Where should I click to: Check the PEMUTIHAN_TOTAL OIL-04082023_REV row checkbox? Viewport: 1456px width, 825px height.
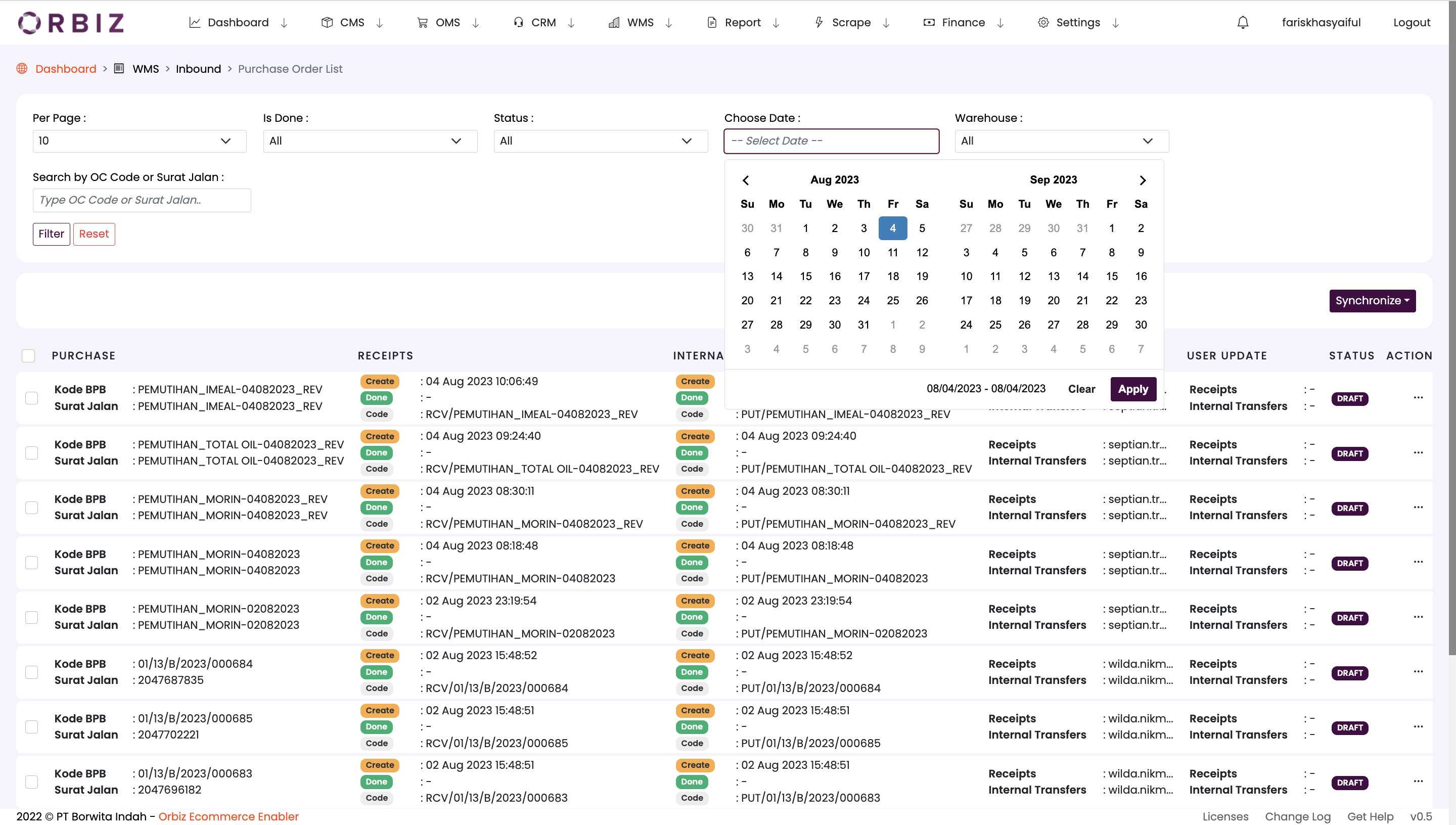(x=32, y=453)
